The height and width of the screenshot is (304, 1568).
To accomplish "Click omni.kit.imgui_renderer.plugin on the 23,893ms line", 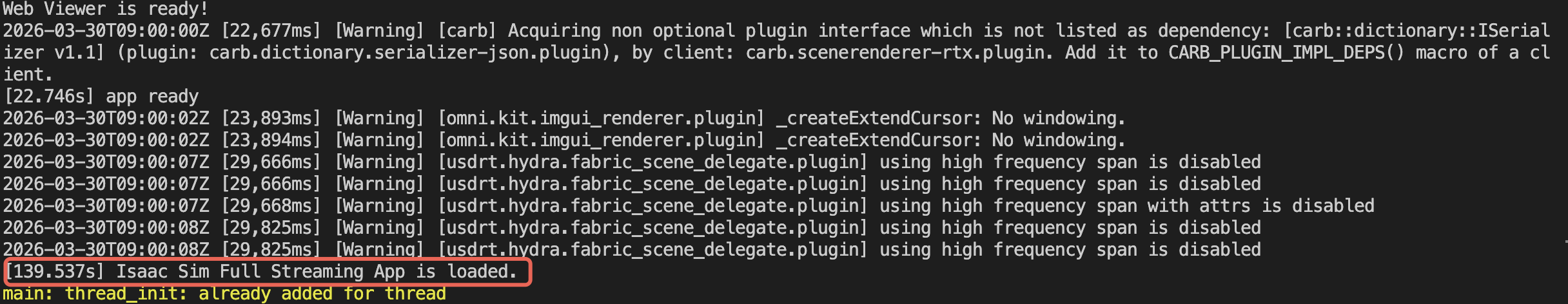I will click(601, 119).
